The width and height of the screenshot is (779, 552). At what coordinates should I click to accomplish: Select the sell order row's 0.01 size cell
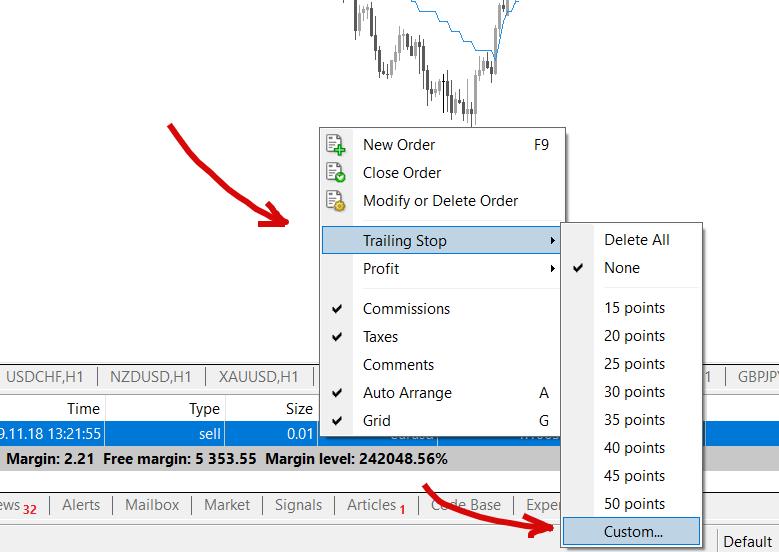pos(271,434)
